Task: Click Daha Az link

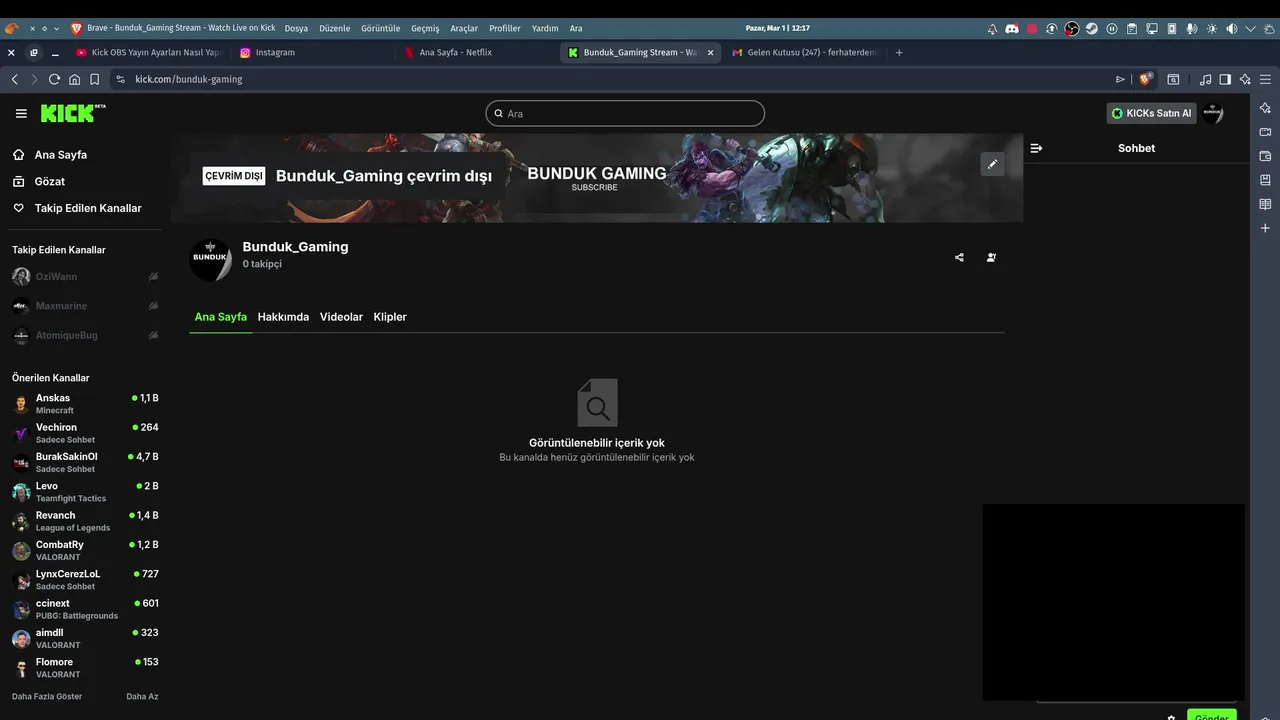Action: (142, 696)
